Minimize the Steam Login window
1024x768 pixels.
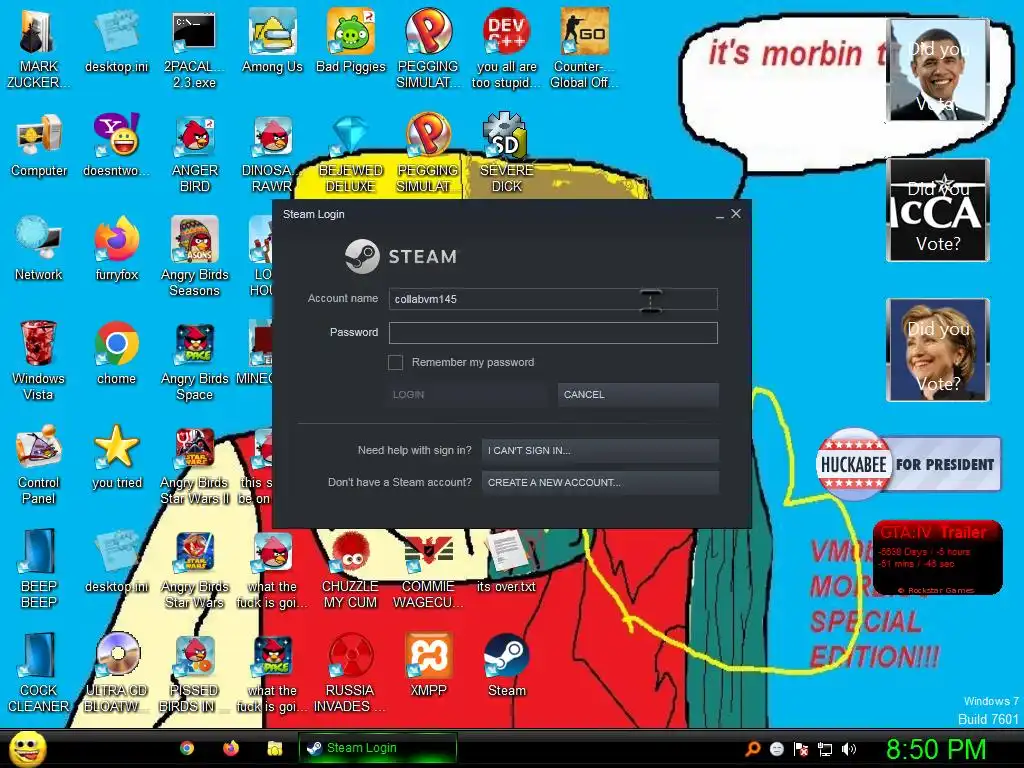[720, 214]
